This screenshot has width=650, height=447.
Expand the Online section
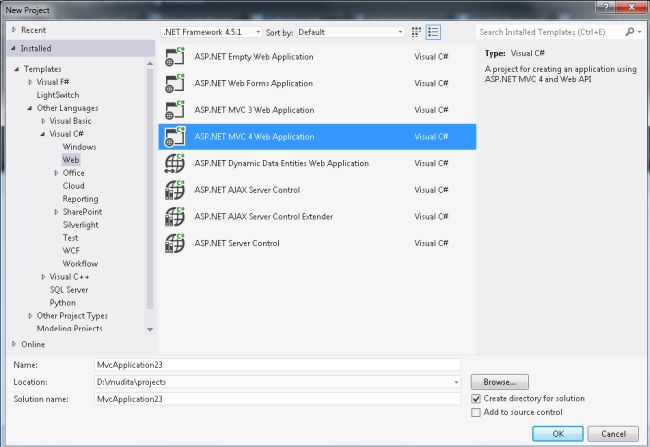(14, 344)
